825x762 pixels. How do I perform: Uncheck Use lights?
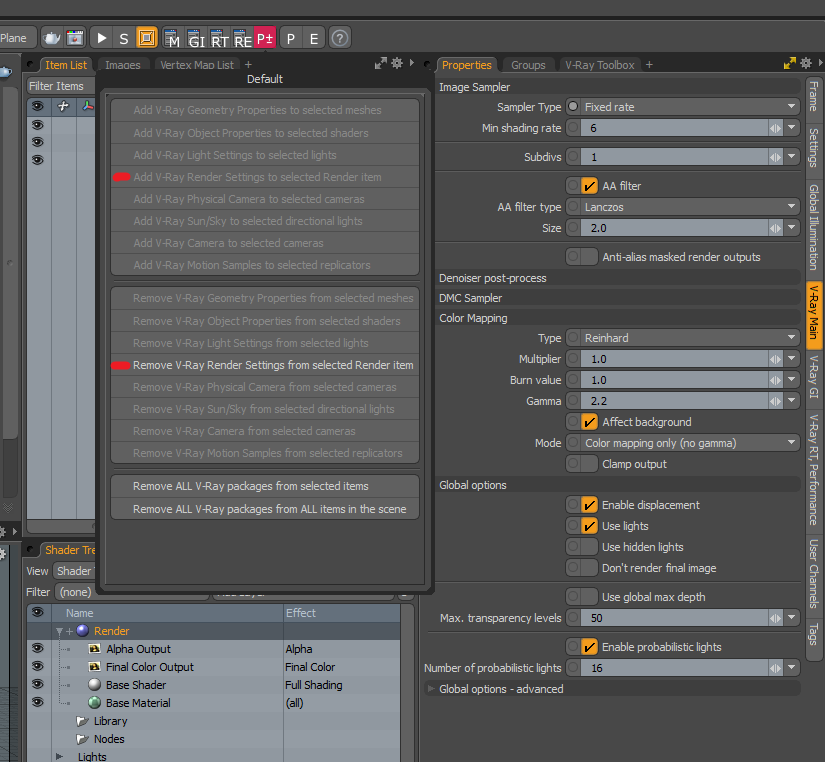click(589, 526)
